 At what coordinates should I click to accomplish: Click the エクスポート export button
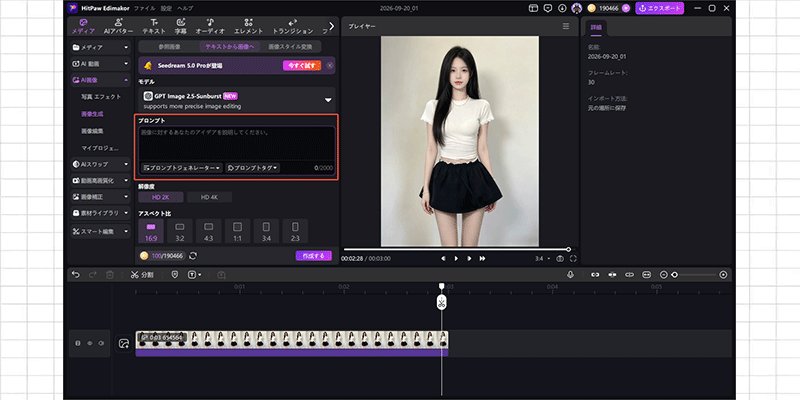[660, 8]
